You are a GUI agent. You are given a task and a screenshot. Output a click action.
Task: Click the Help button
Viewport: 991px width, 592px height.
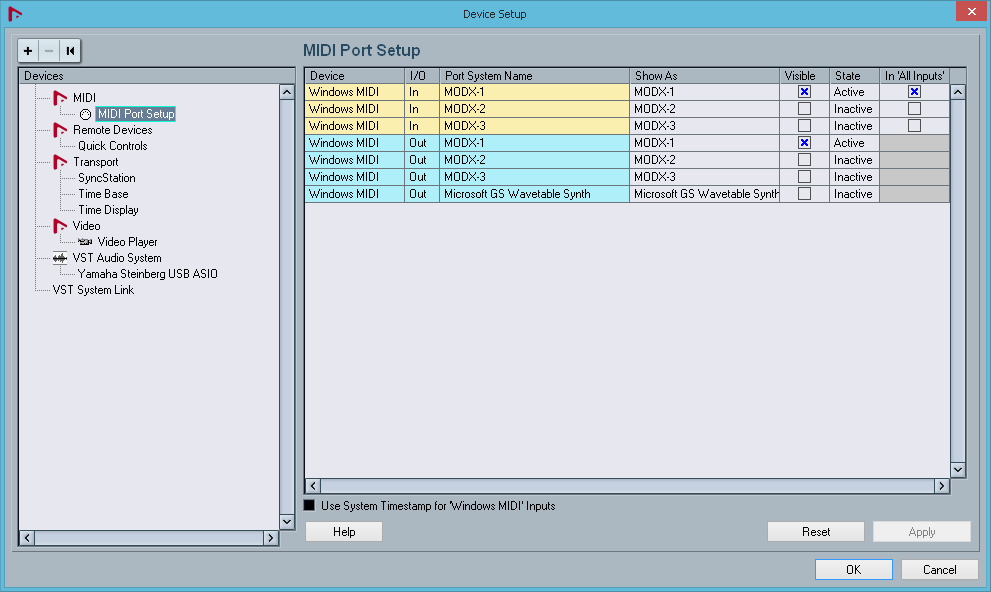[344, 532]
